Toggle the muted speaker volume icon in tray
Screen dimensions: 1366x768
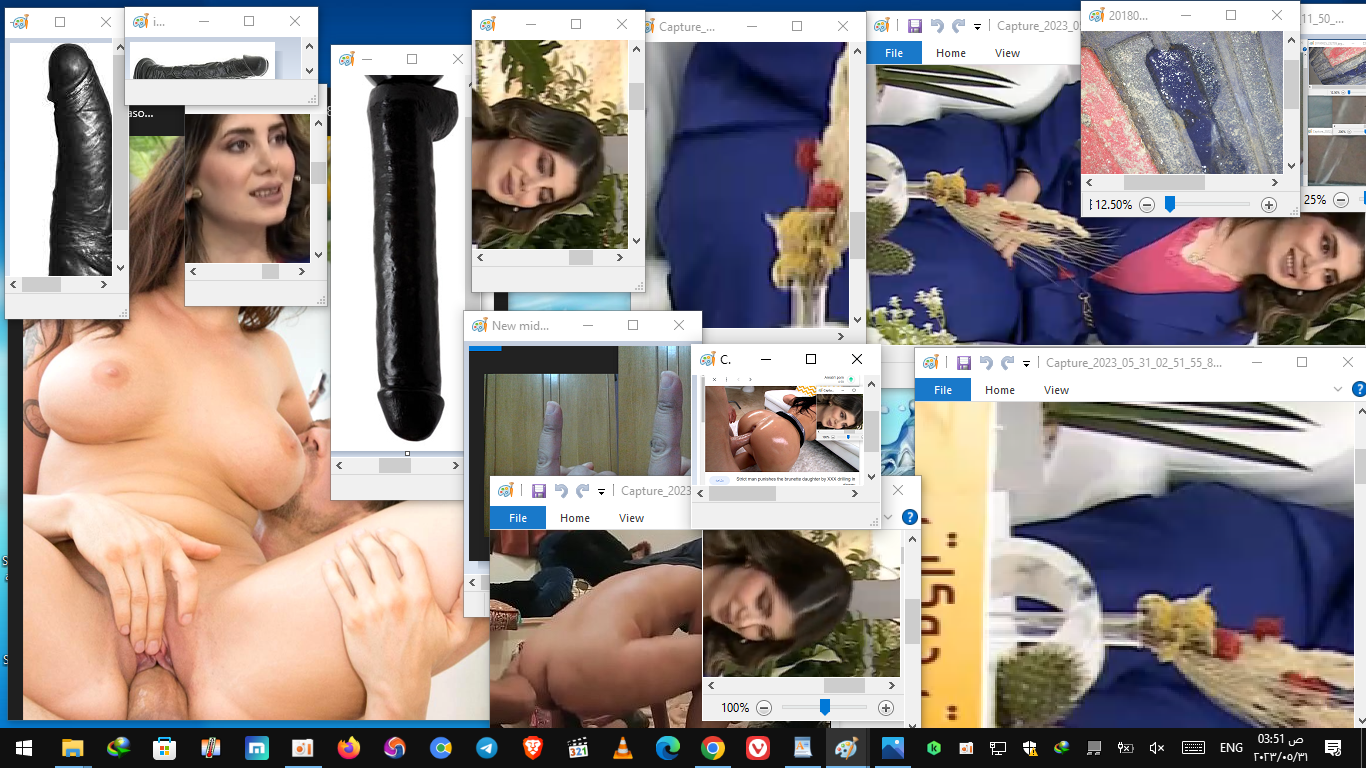1157,748
